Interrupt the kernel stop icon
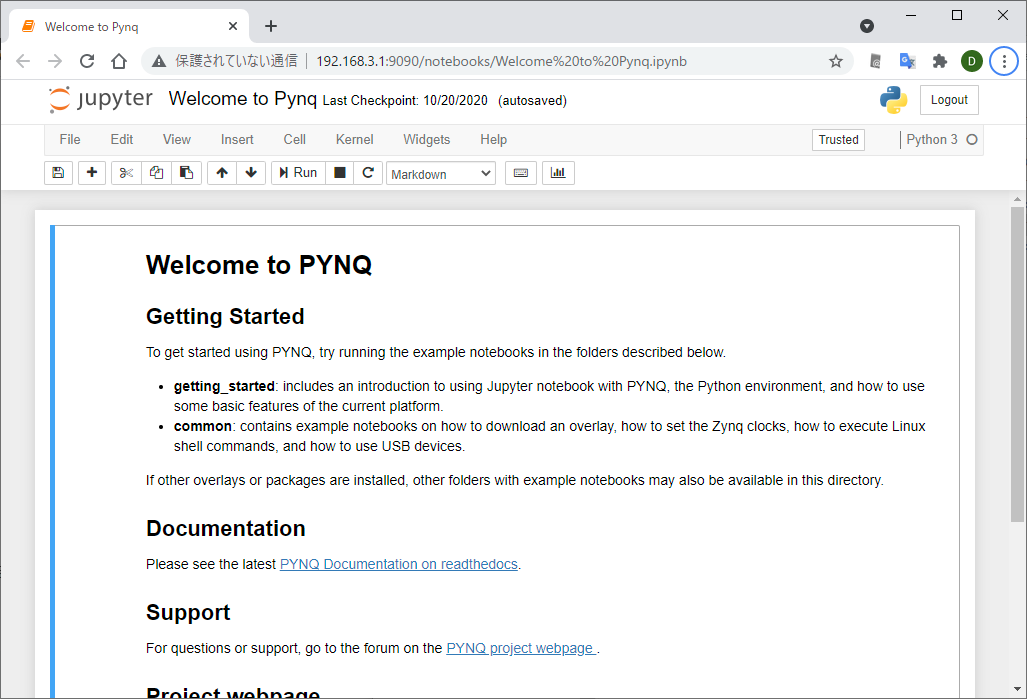 click(x=339, y=173)
